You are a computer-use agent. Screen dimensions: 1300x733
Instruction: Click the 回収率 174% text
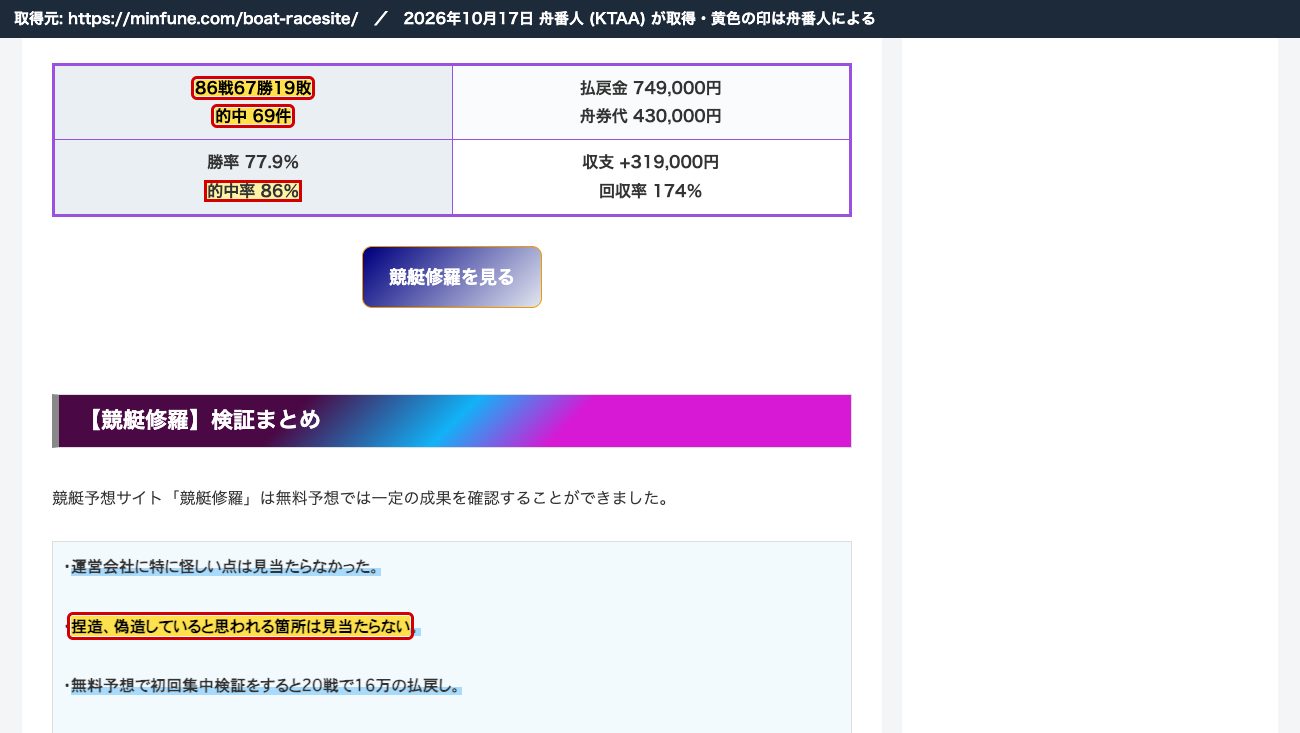651,190
